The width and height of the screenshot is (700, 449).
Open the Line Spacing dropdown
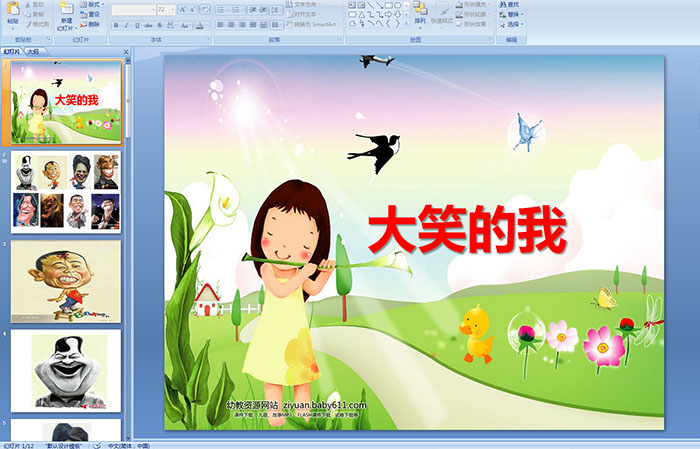pyautogui.click(x=277, y=10)
